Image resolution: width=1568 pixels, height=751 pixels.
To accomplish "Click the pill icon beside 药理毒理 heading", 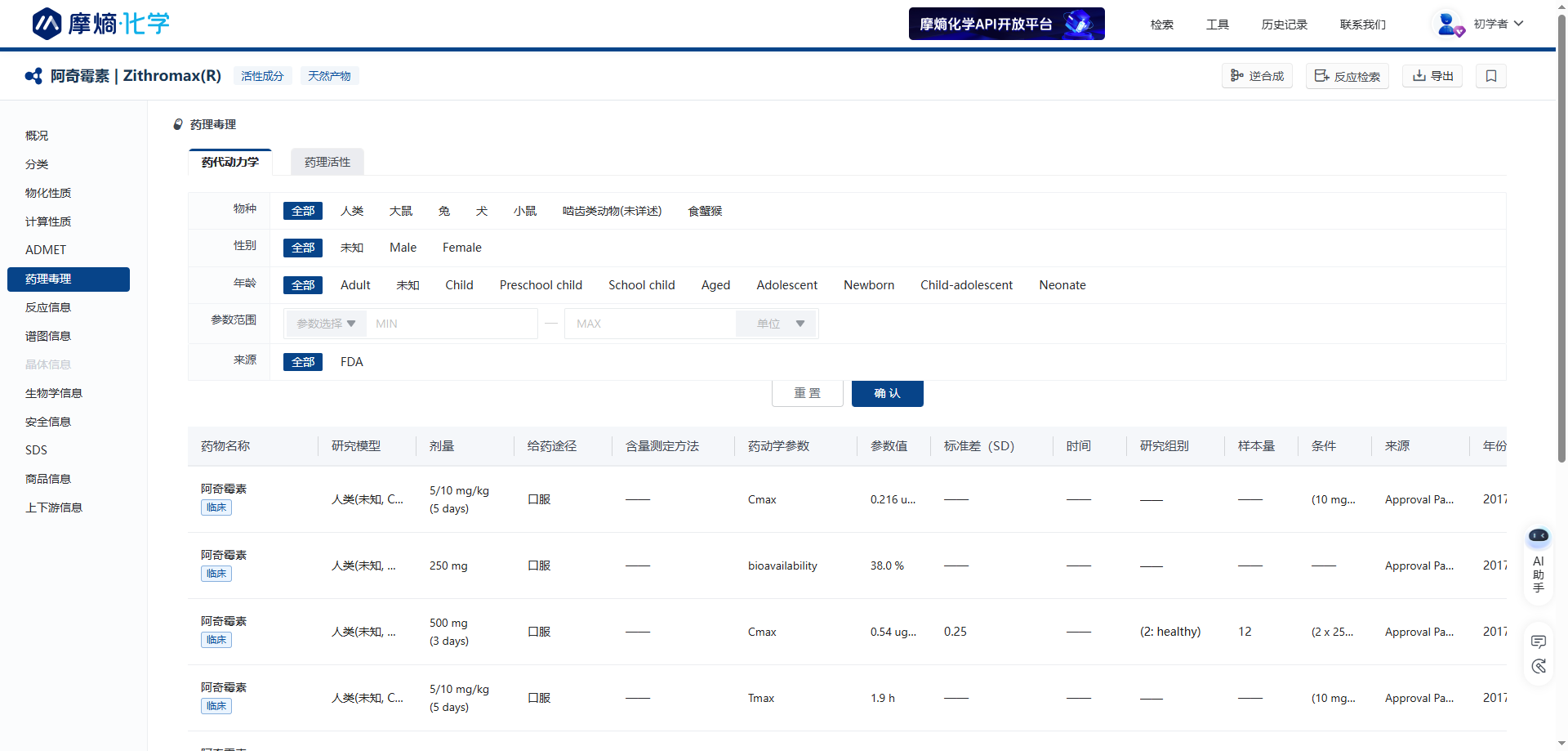I will pyautogui.click(x=178, y=124).
